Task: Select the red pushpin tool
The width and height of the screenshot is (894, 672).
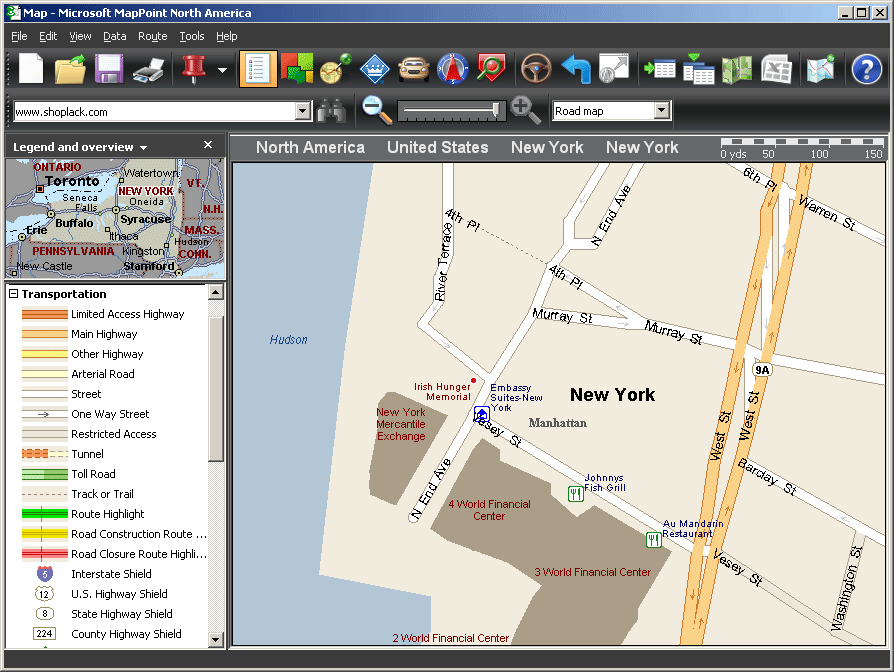Action: coord(193,69)
